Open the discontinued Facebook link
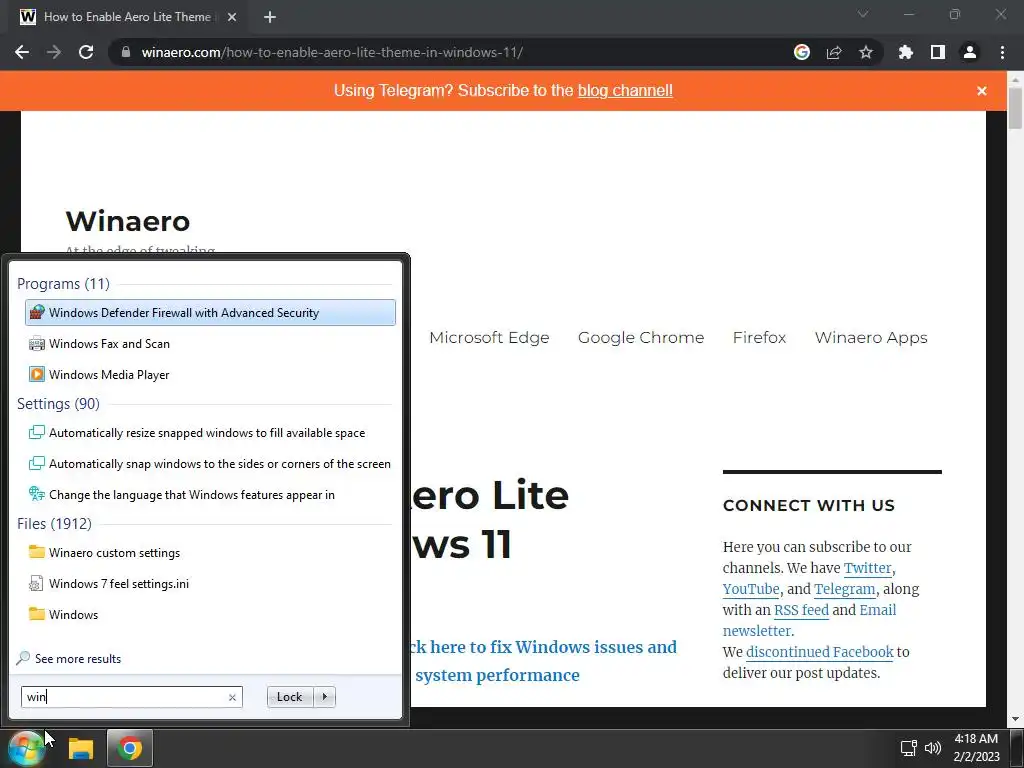The width and height of the screenshot is (1024, 768). point(820,652)
